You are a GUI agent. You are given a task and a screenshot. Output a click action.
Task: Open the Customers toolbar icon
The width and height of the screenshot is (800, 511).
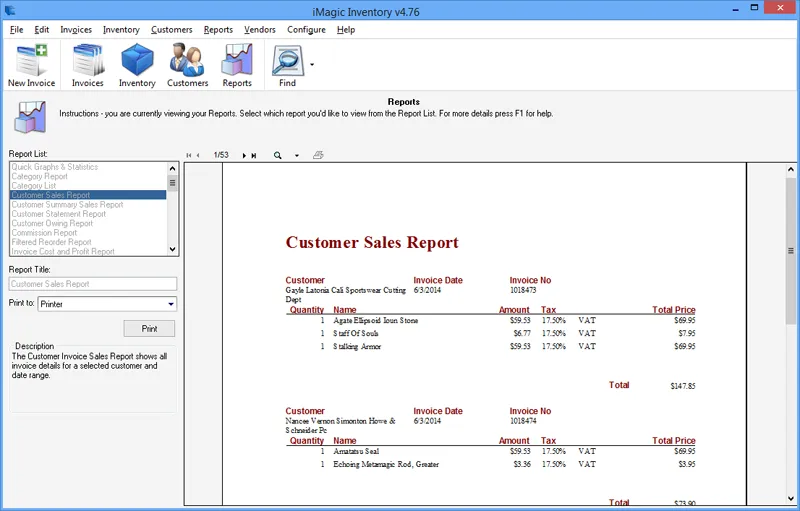point(187,65)
